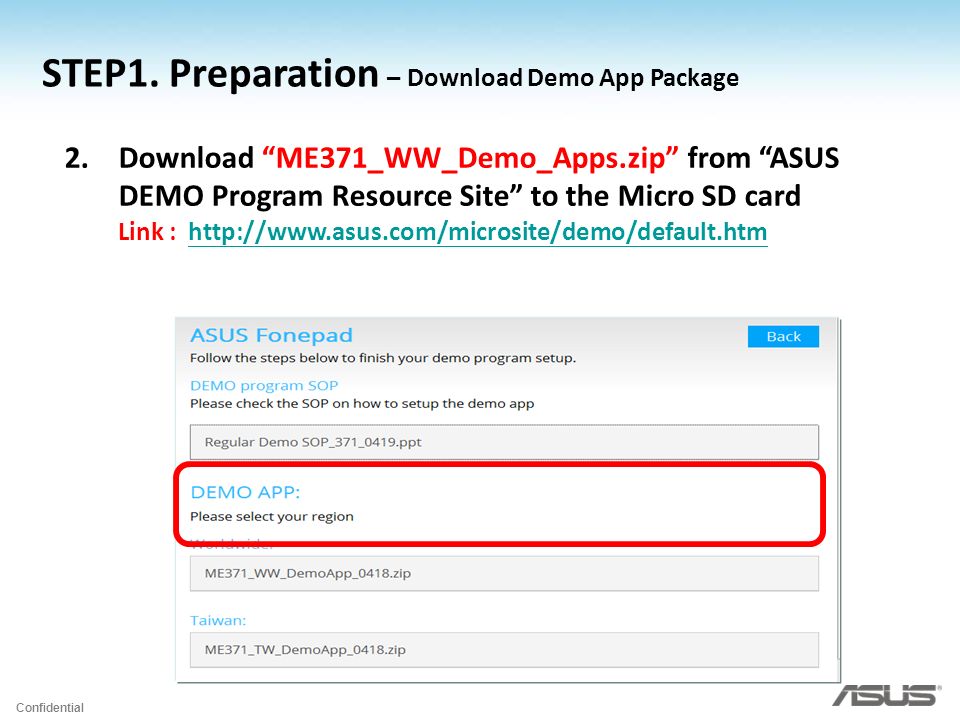960x720 pixels.
Task: Open the asus.com microsite demo link
Action: [x=478, y=232]
